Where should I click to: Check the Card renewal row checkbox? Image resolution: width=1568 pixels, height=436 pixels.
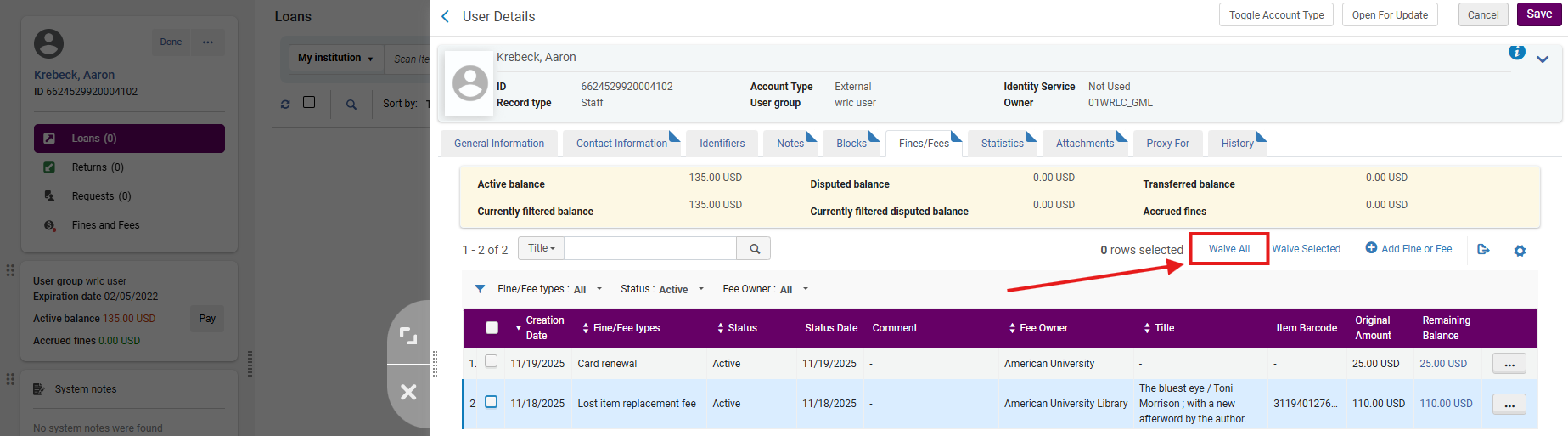click(491, 362)
